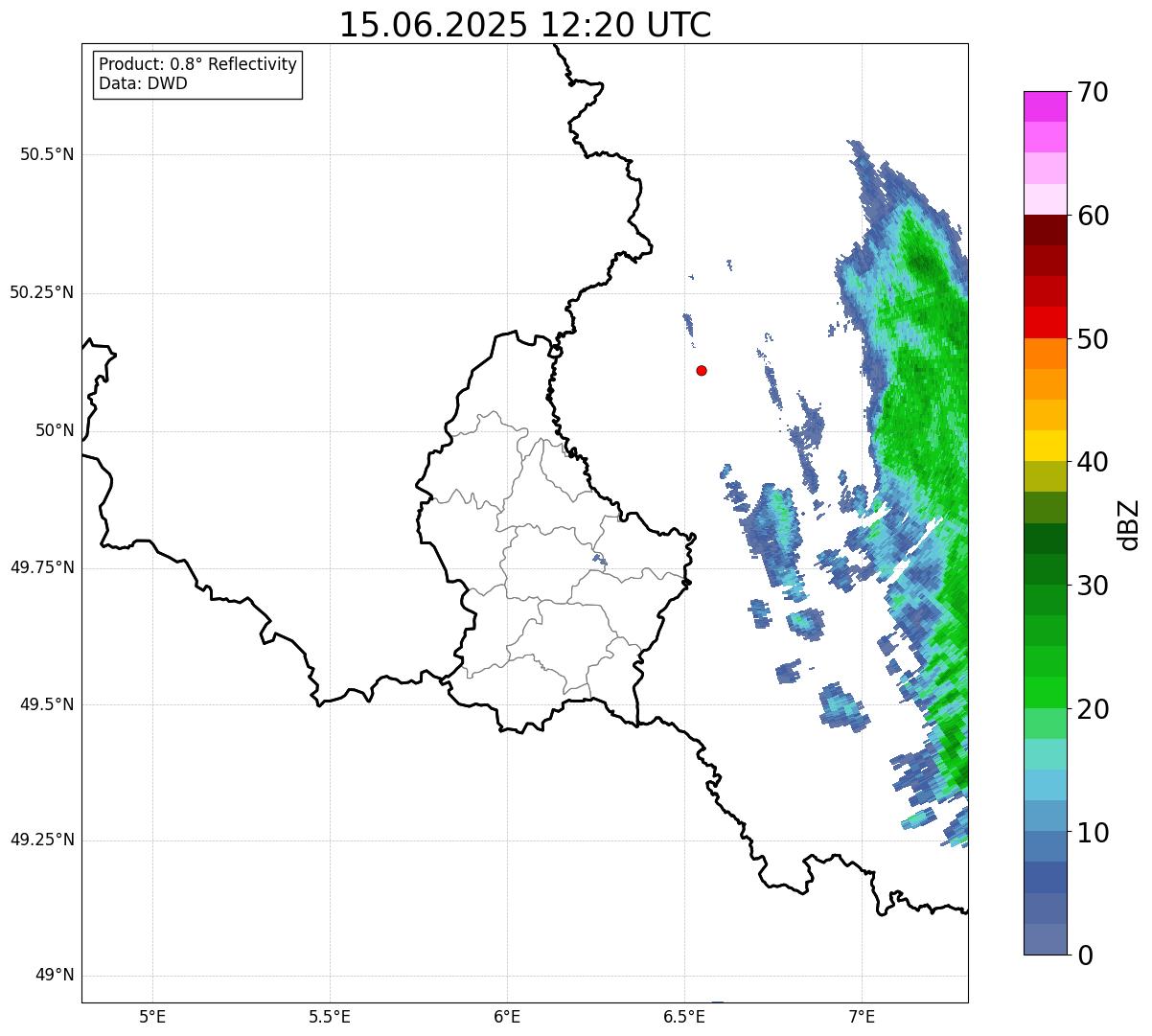
Task: Click the bright green swatch at 20 dBZ
Action: pos(1045,693)
